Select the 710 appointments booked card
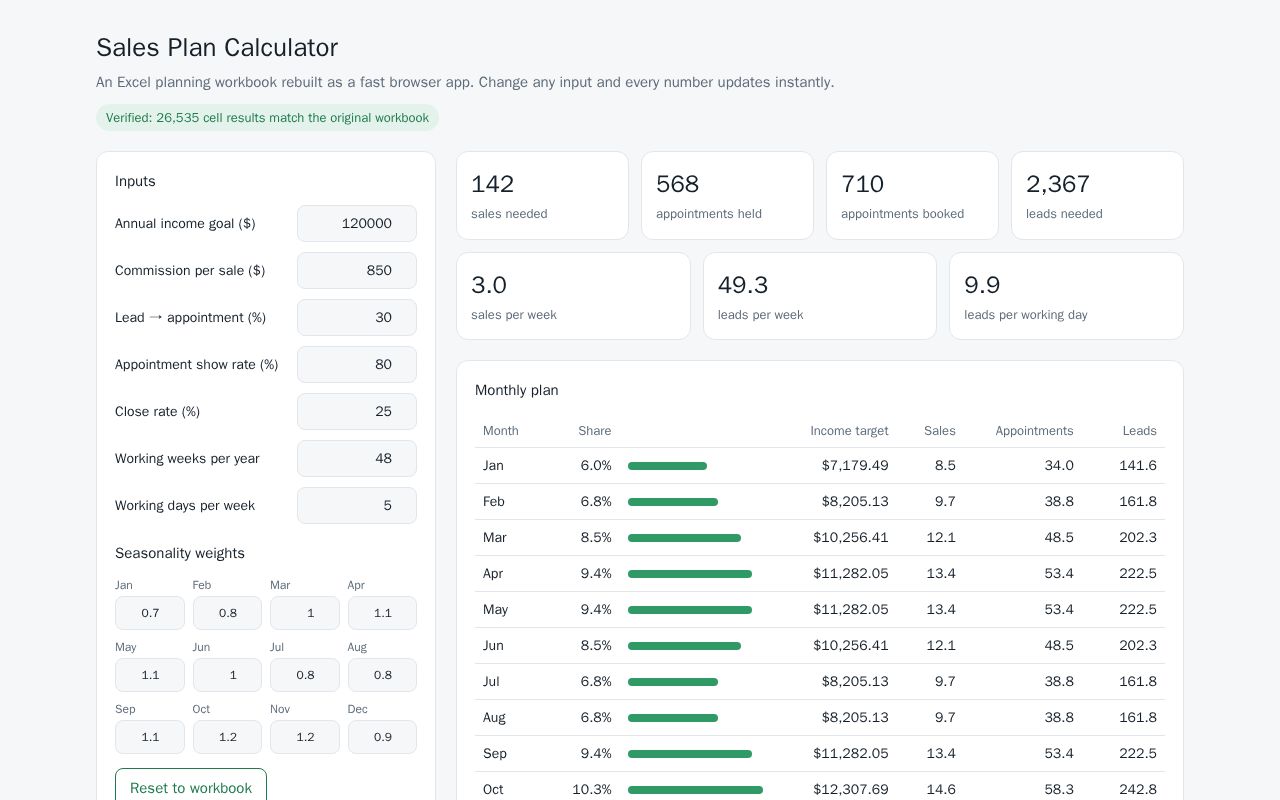 click(x=912, y=196)
